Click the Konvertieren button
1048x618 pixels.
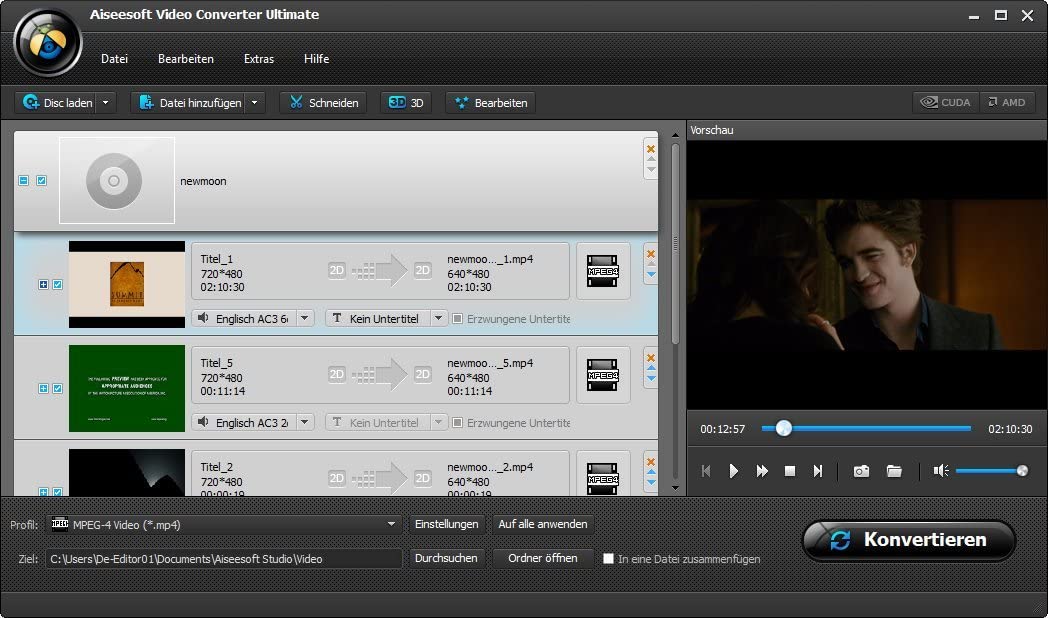click(x=908, y=540)
